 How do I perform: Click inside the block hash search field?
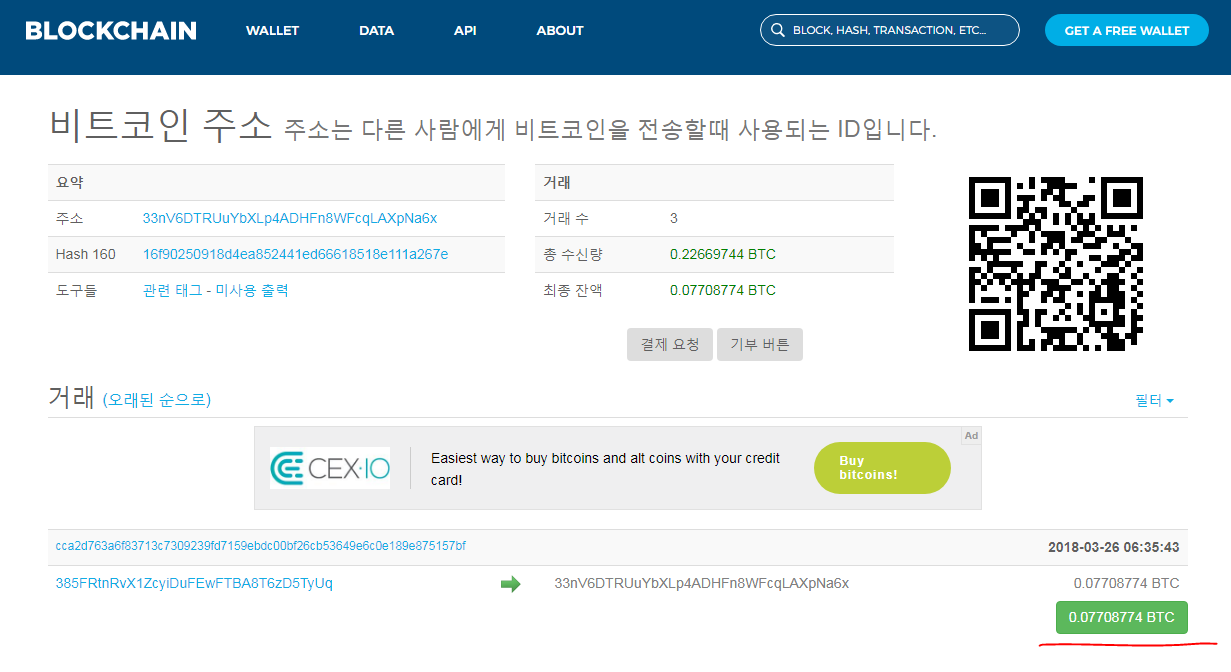890,30
